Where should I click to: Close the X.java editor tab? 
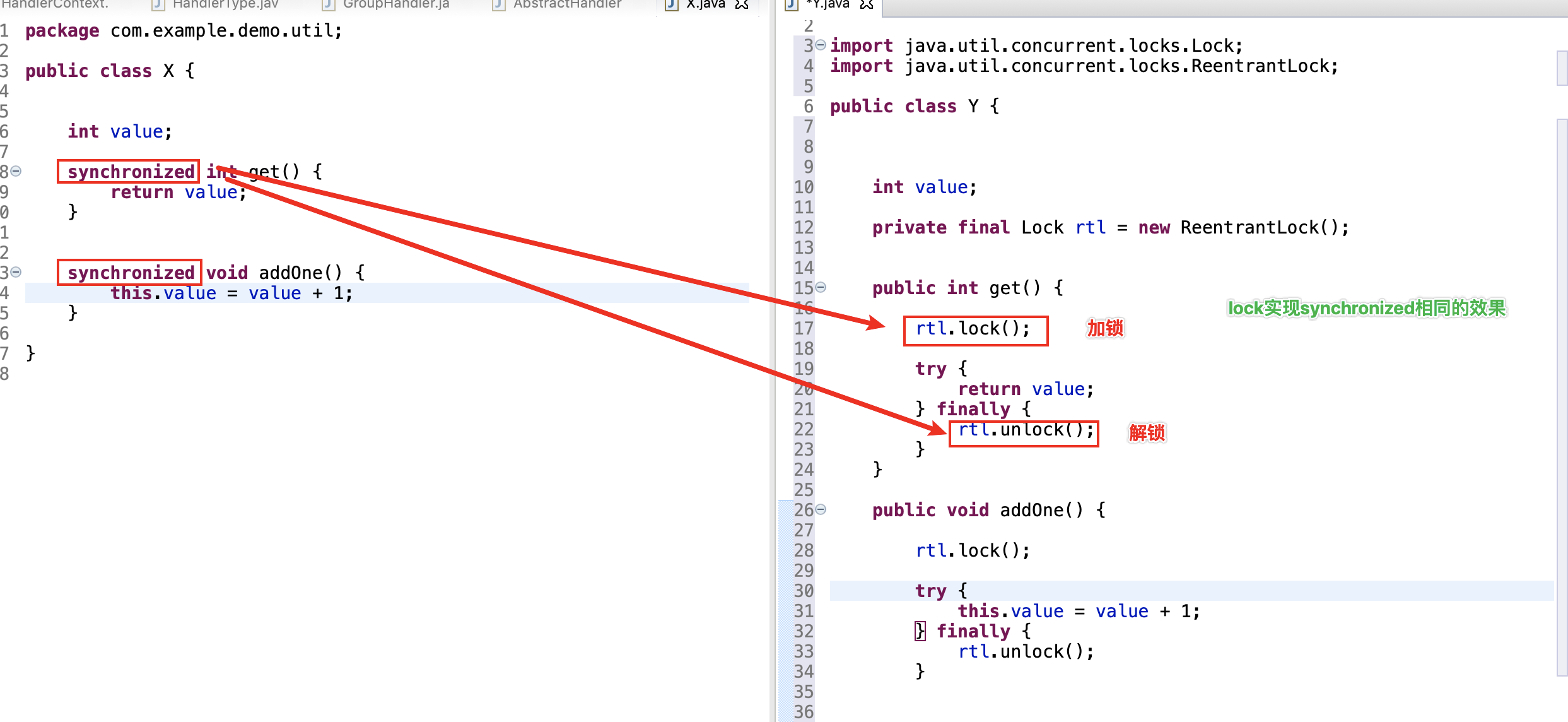(742, 4)
